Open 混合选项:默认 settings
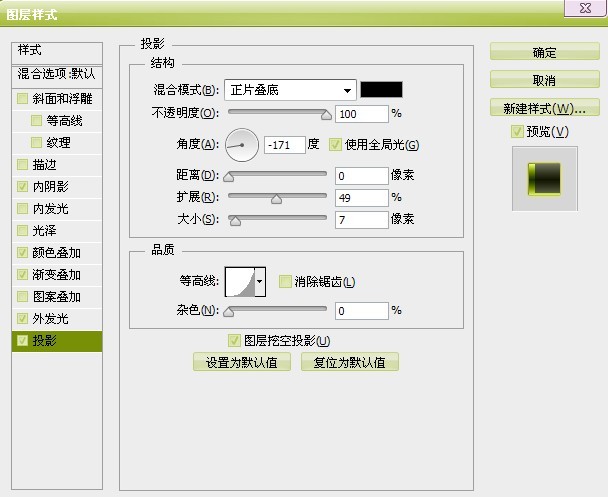Screen dimensions: 608x497 pyautogui.click(x=57, y=74)
